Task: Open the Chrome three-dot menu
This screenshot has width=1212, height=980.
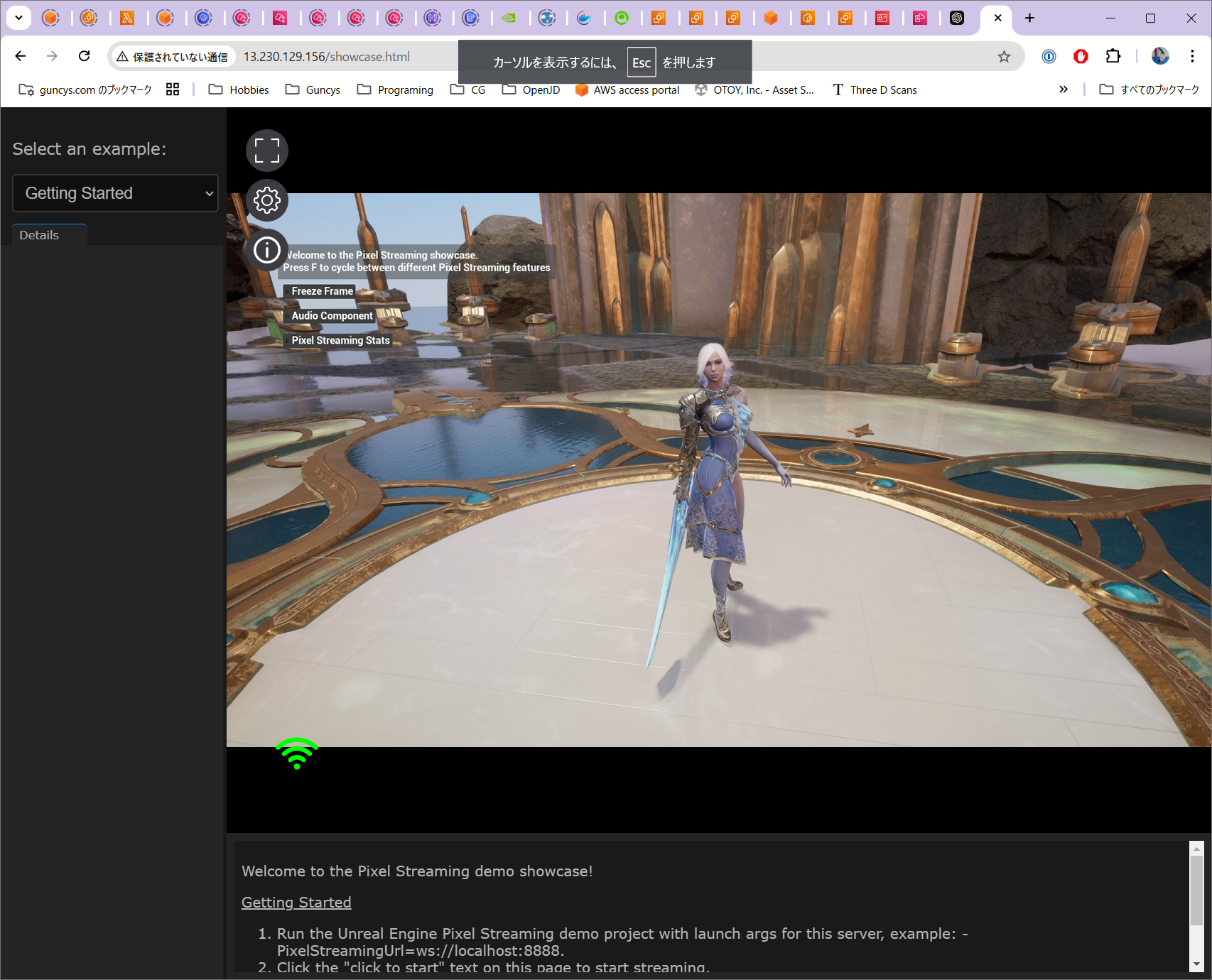Action: tap(1192, 56)
